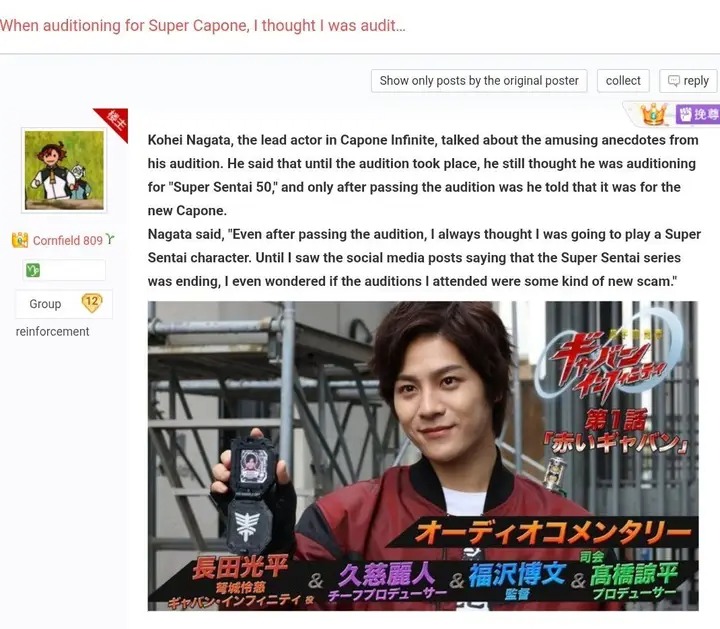
Task: Click the green Capricorn zodiac icon
Action: pos(33,270)
